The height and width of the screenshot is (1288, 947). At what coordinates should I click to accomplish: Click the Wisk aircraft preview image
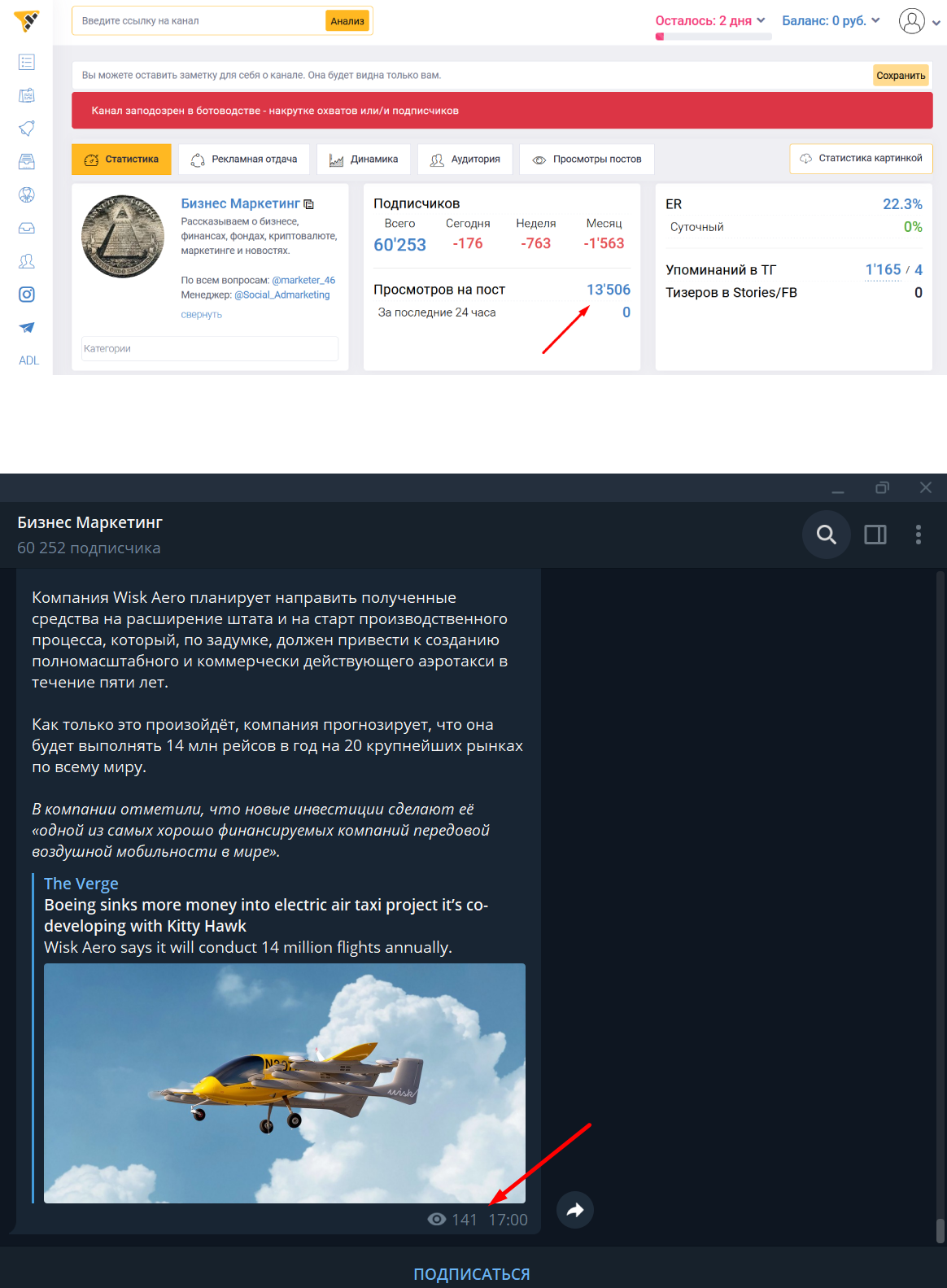(285, 1082)
